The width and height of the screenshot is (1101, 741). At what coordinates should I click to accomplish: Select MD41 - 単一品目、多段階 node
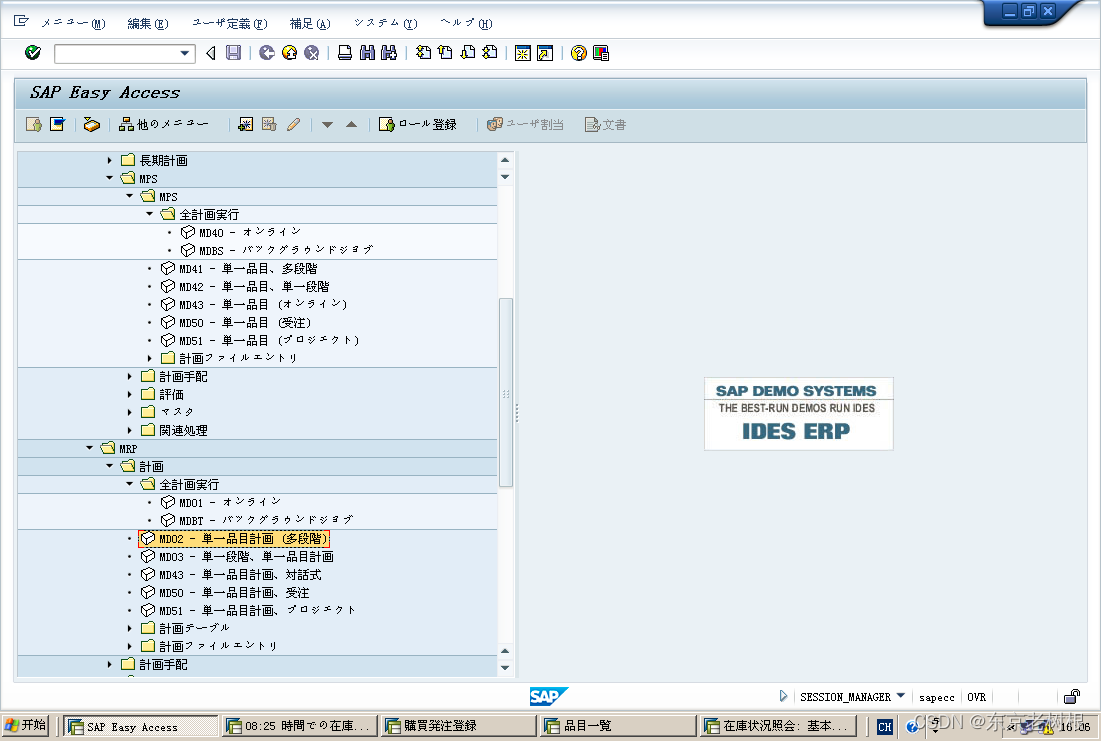coord(239,268)
